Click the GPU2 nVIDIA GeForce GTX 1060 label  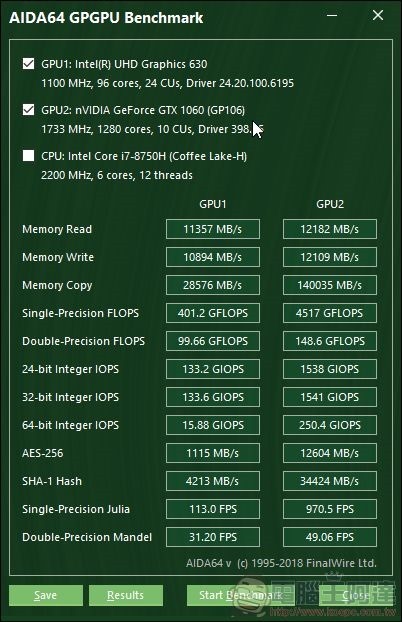[x=143, y=110]
